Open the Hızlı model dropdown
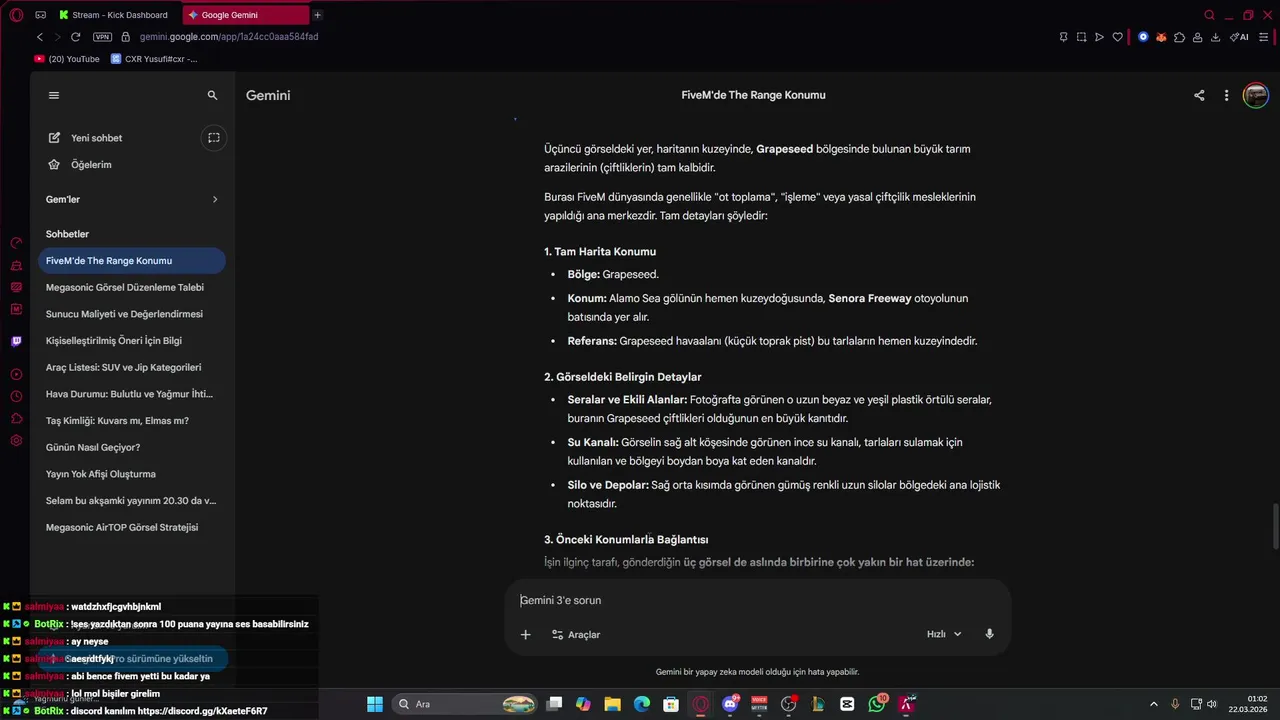 [x=944, y=634]
